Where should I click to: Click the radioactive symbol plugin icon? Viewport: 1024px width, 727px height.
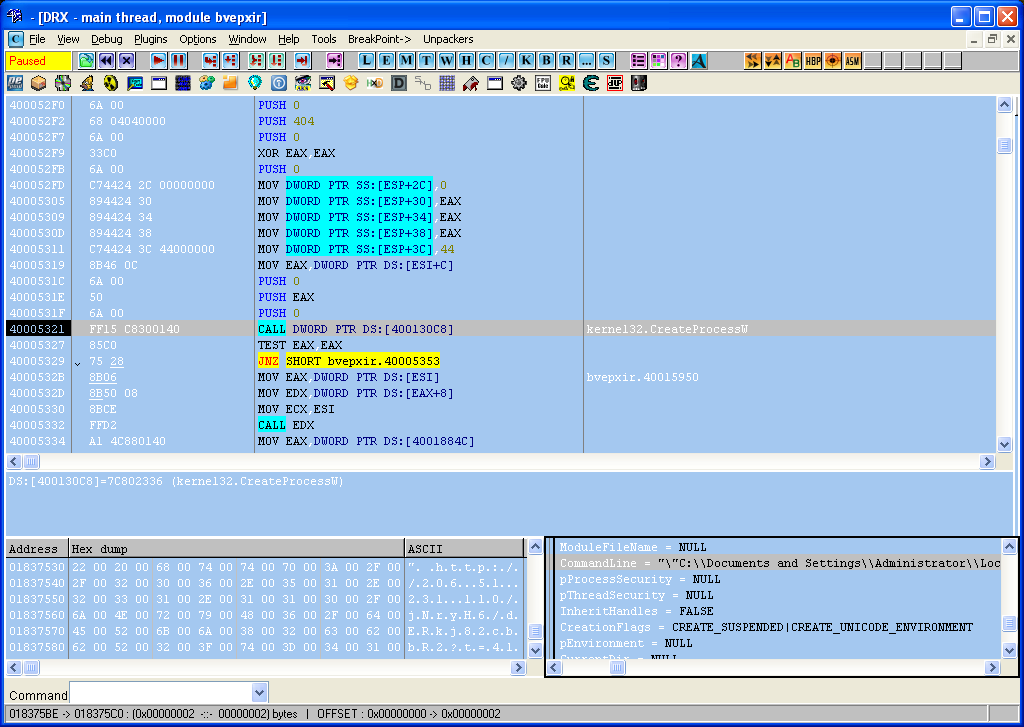tap(110, 83)
